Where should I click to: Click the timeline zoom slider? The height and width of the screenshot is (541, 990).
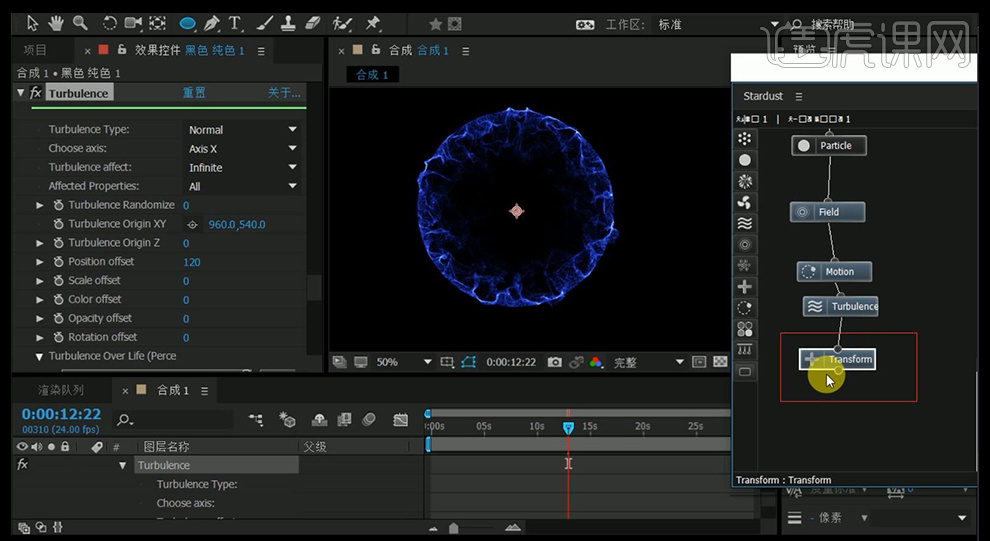pyautogui.click(x=454, y=528)
